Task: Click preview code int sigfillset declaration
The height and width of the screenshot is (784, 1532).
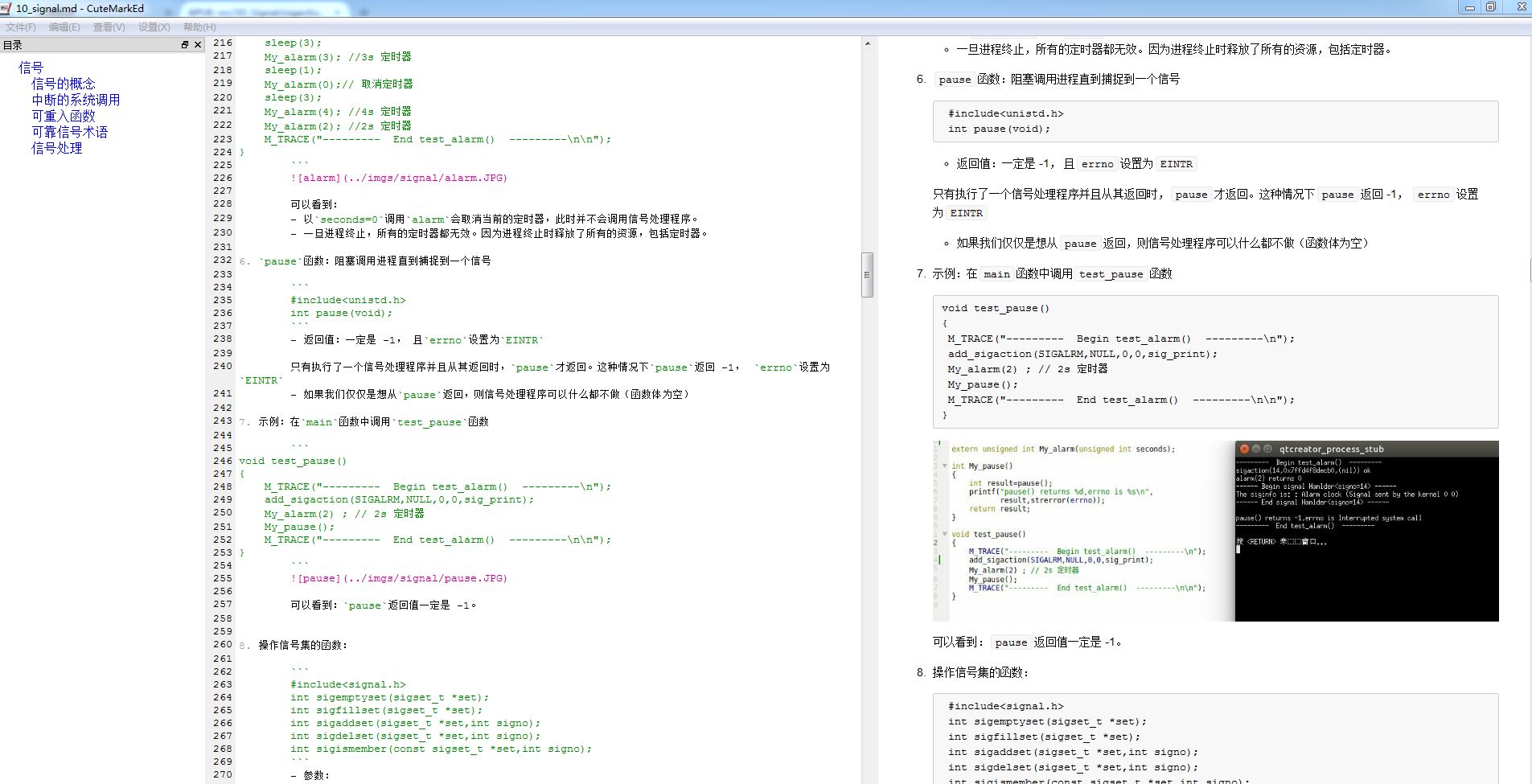Action: click(x=1044, y=737)
